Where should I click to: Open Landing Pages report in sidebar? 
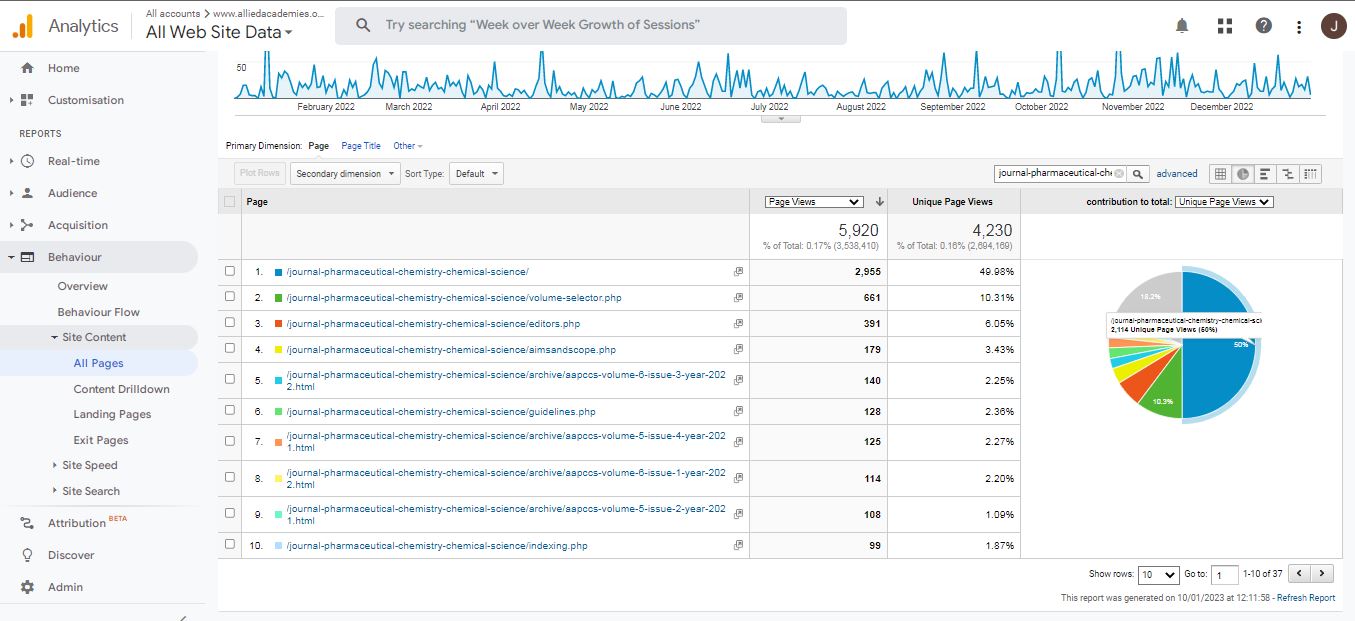point(112,414)
